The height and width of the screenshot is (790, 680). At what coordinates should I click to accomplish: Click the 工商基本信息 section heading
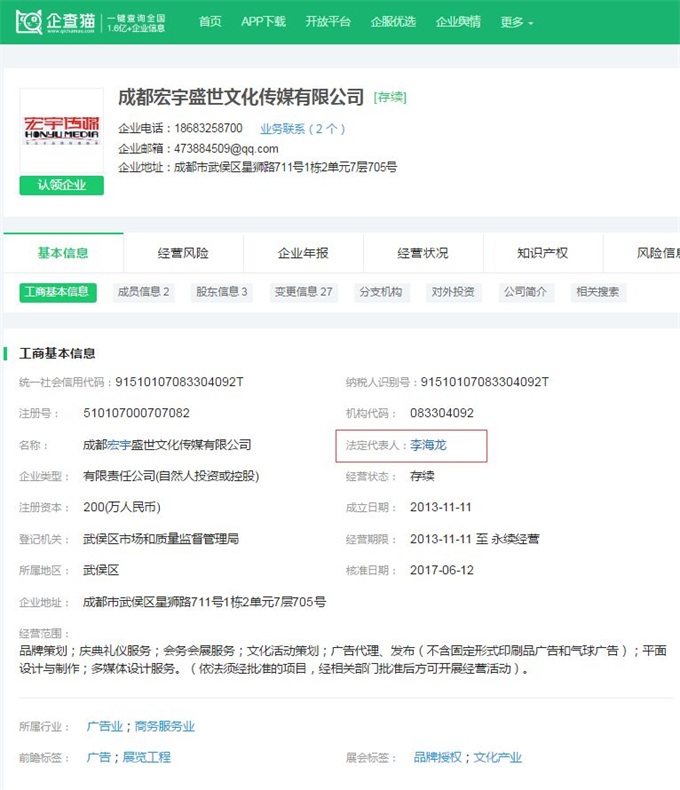pos(57,354)
